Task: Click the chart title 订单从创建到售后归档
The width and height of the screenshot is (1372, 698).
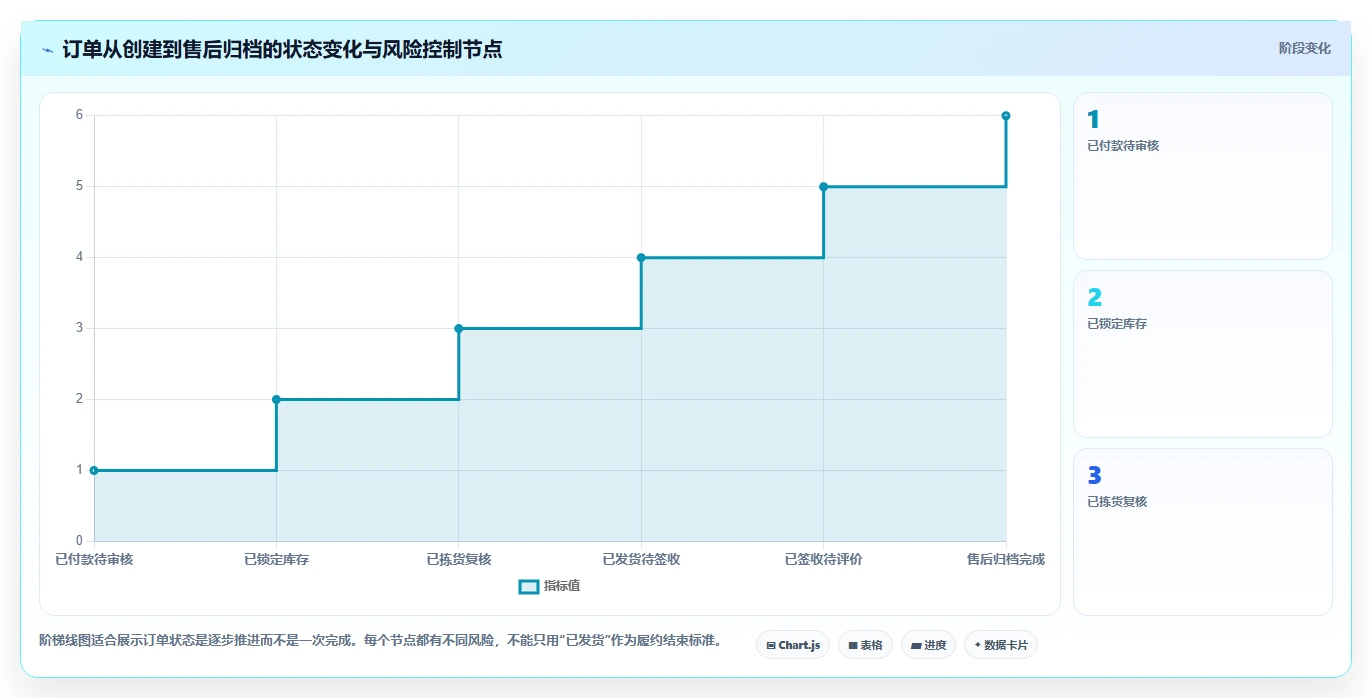Action: point(282,49)
